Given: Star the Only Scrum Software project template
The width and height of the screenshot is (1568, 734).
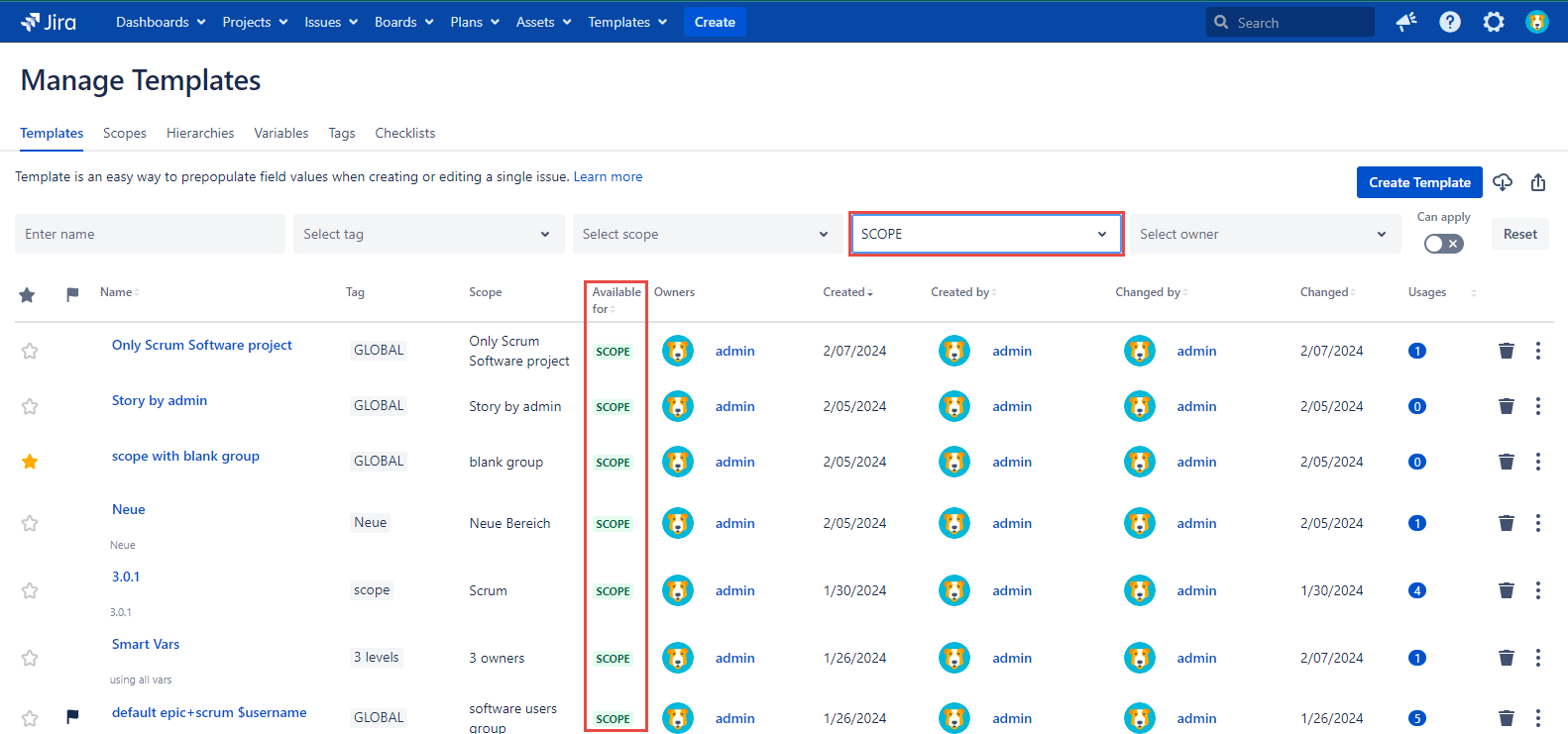Looking at the screenshot, I should (x=30, y=351).
